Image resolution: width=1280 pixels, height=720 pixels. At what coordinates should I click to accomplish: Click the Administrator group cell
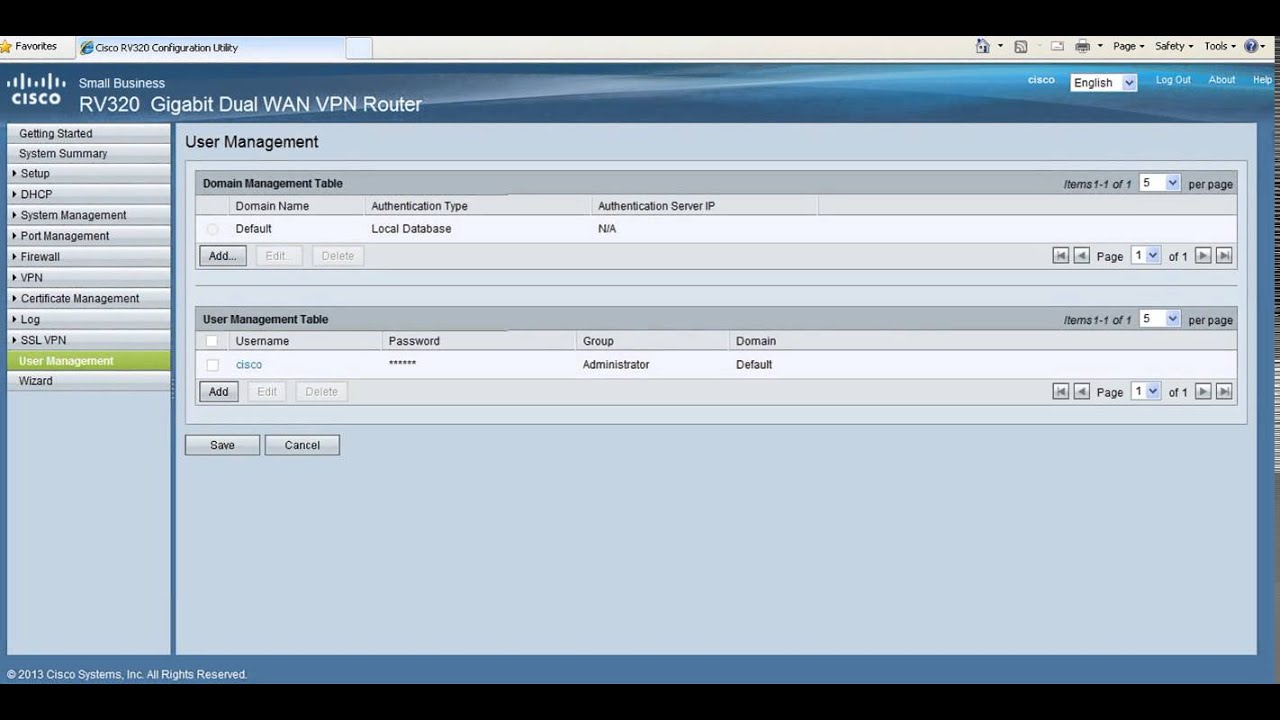616,365
